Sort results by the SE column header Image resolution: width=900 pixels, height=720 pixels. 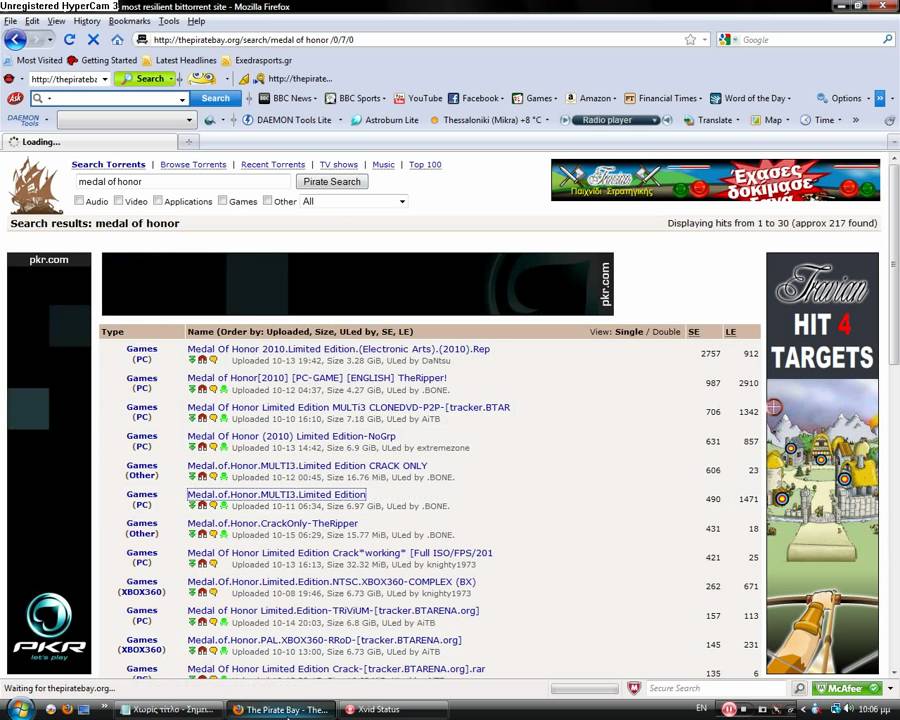pos(694,332)
